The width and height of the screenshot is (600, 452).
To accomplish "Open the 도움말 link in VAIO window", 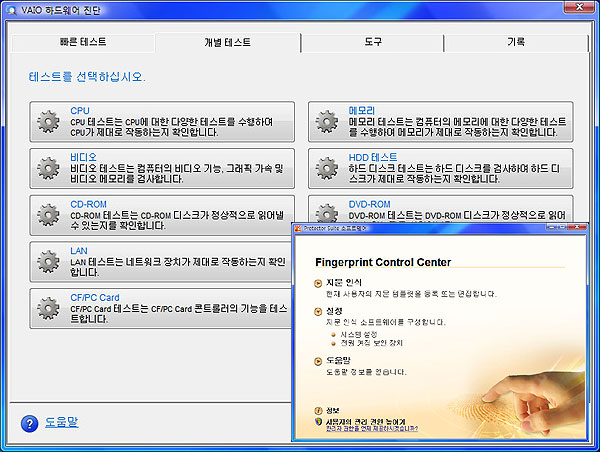I will [62, 422].
